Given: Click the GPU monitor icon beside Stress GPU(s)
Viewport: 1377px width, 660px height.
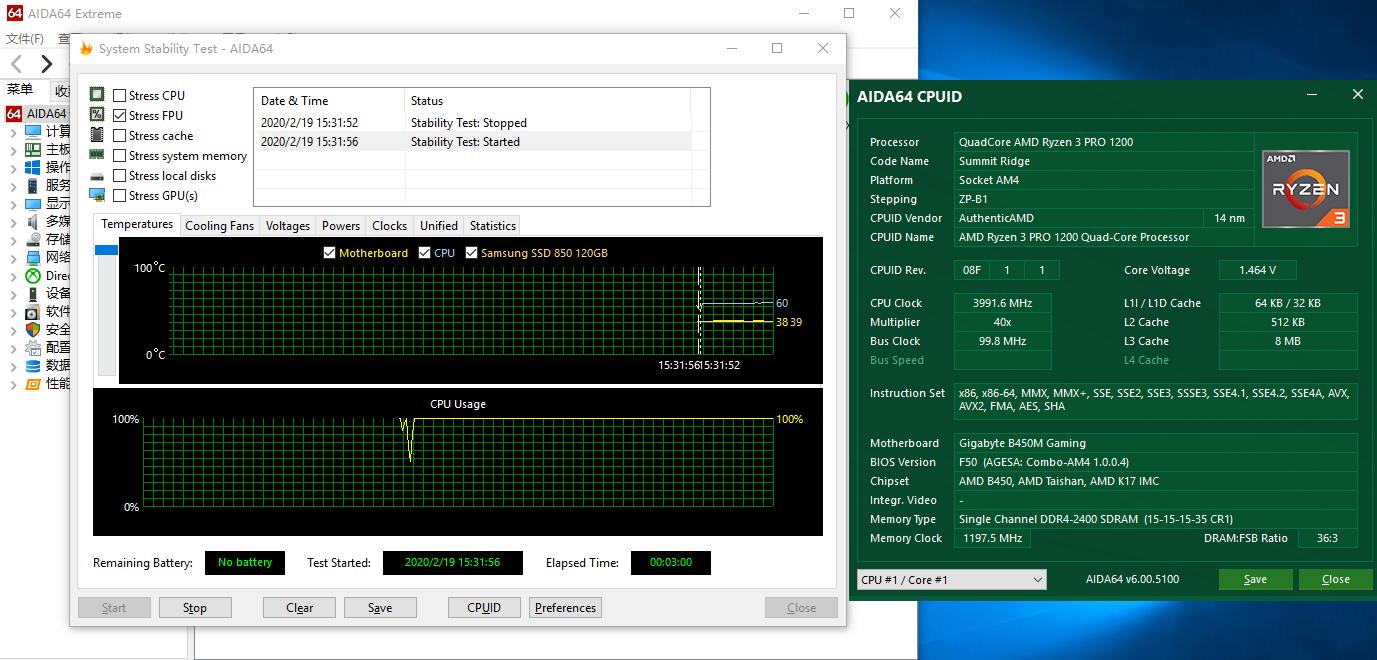Looking at the screenshot, I should click(x=97, y=195).
